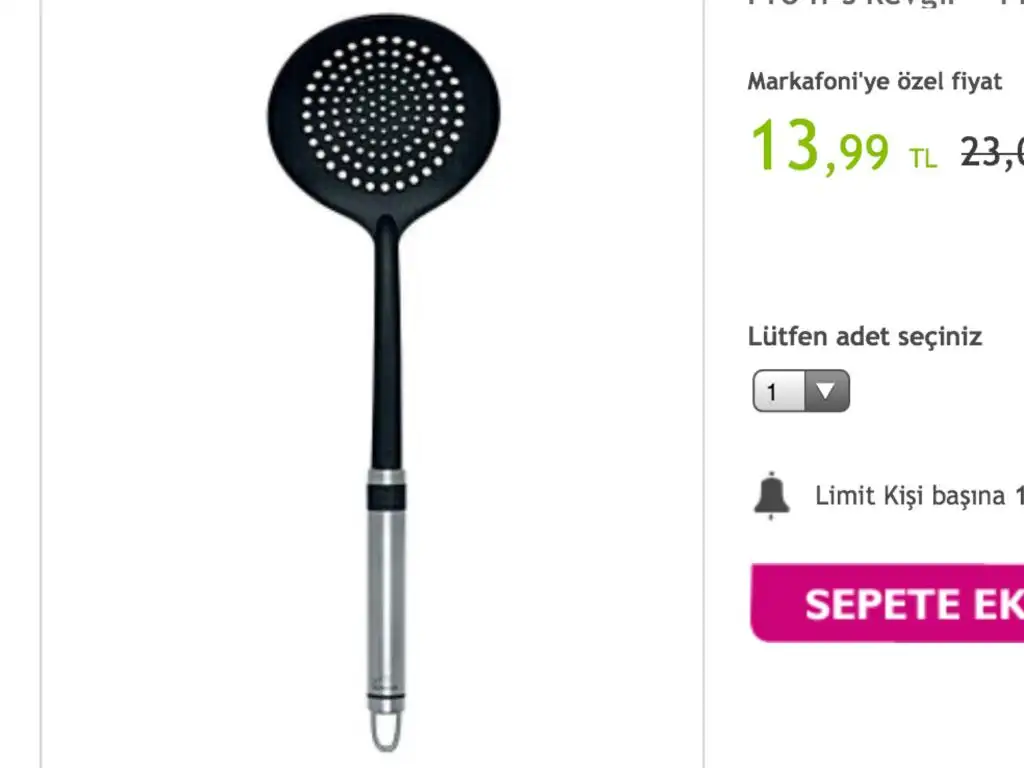Click the green TL currency label

[923, 157]
